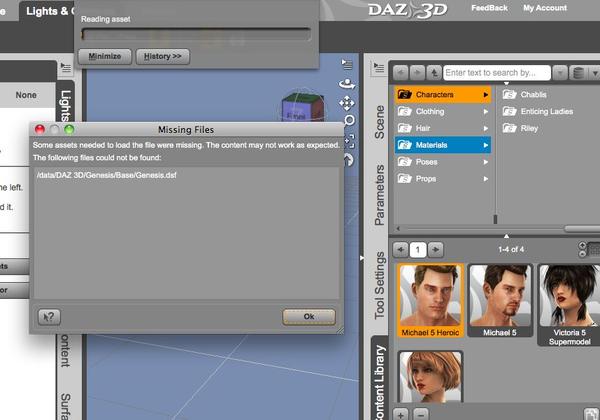Screen dimensions: 600x420
Task: Go forward in Content Library navigation
Action: [417, 73]
